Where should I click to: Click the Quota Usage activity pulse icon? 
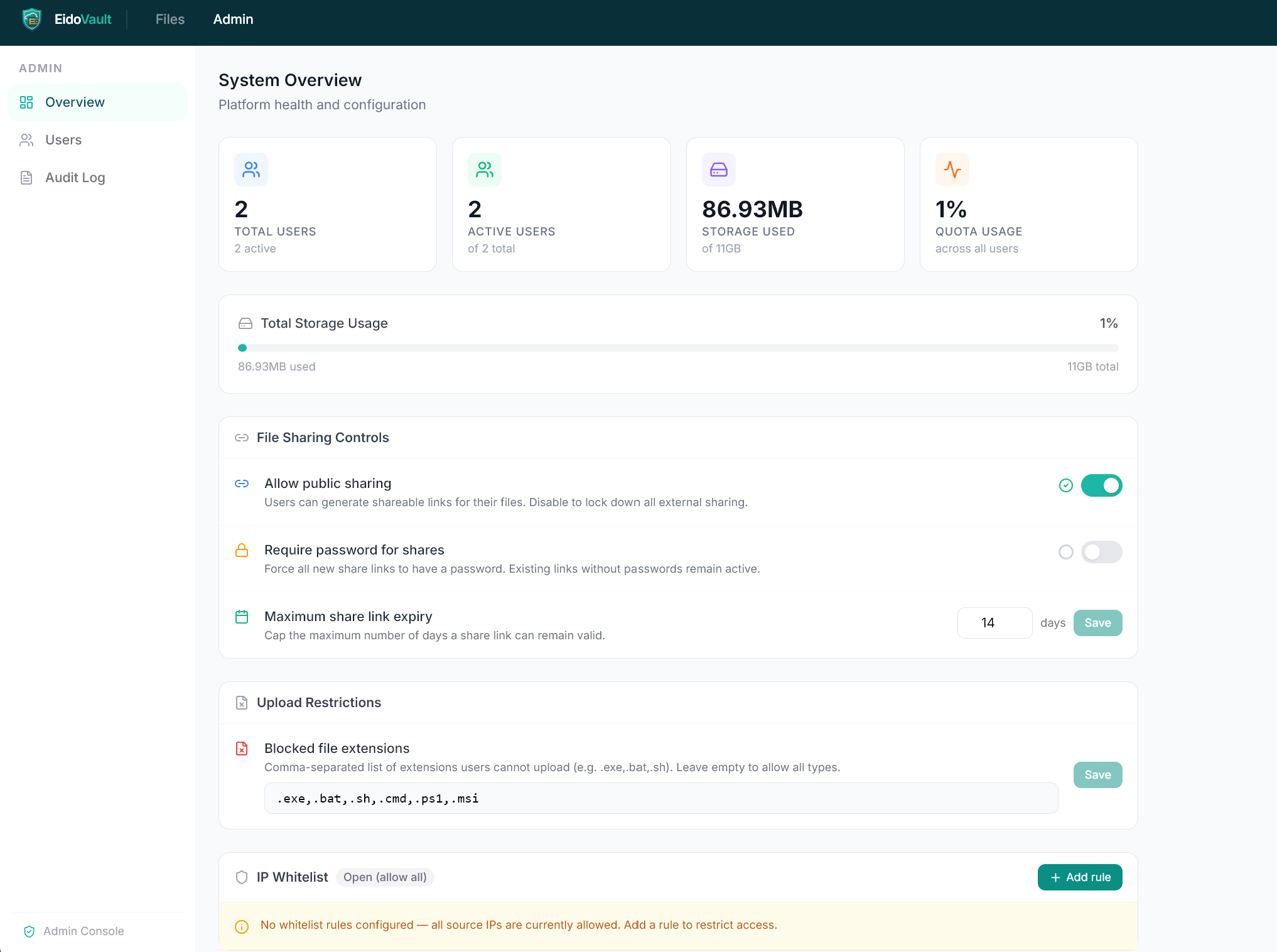(x=952, y=170)
